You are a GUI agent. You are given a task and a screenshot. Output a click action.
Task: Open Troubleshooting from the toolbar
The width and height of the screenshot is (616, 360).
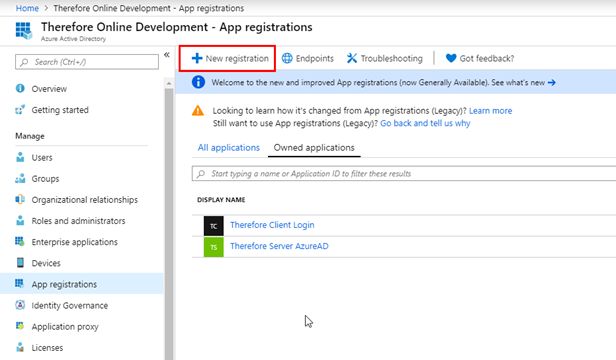coord(384,59)
